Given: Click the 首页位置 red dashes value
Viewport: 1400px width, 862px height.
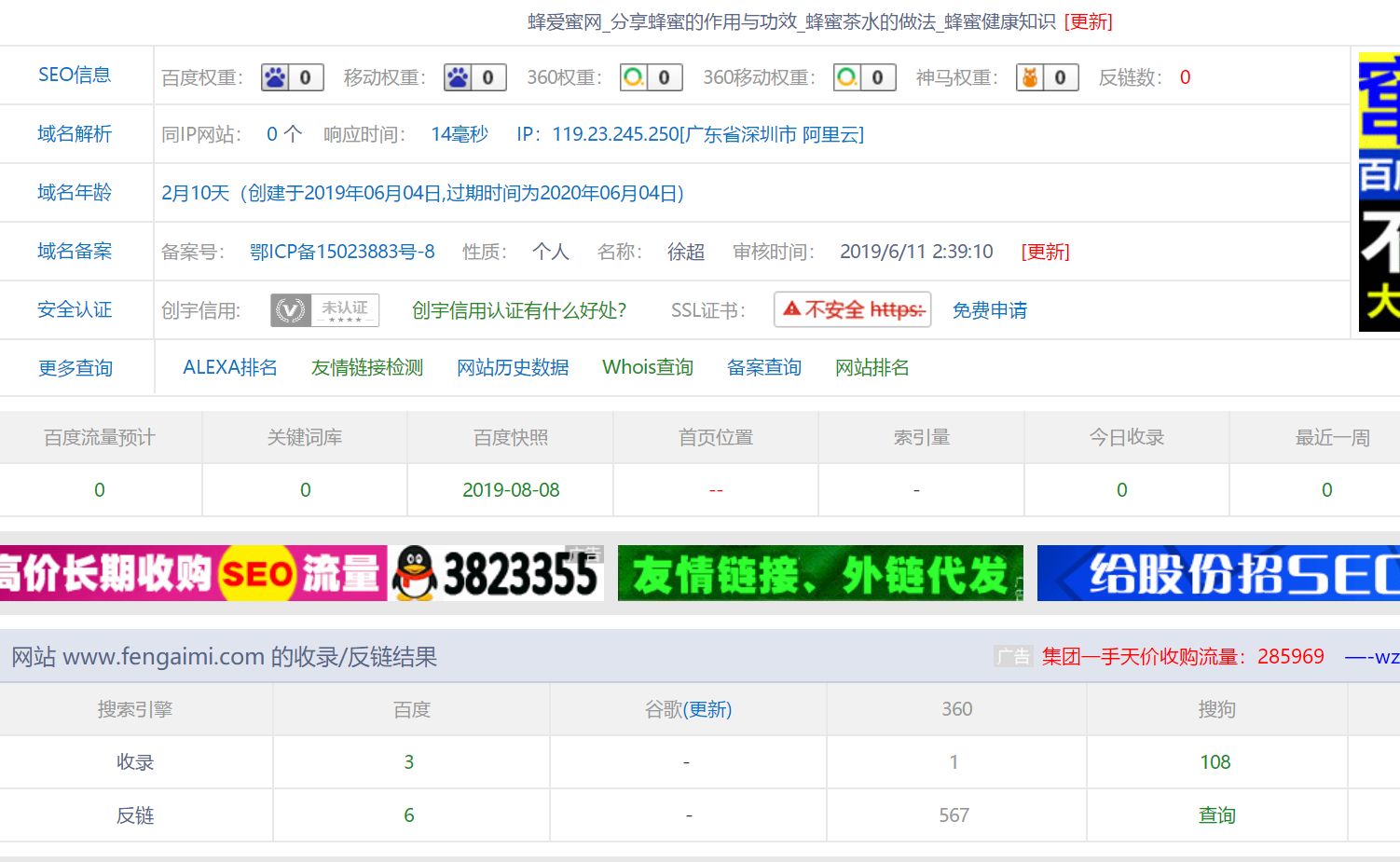Looking at the screenshot, I should pyautogui.click(x=716, y=490).
